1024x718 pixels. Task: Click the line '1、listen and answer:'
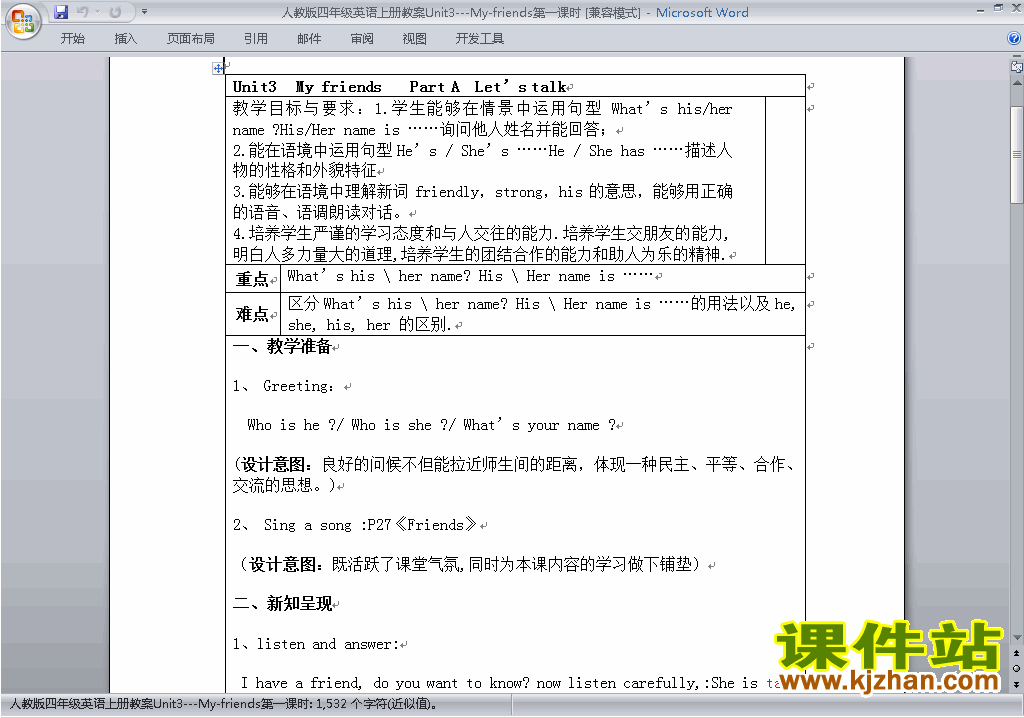pyautogui.click(x=316, y=644)
